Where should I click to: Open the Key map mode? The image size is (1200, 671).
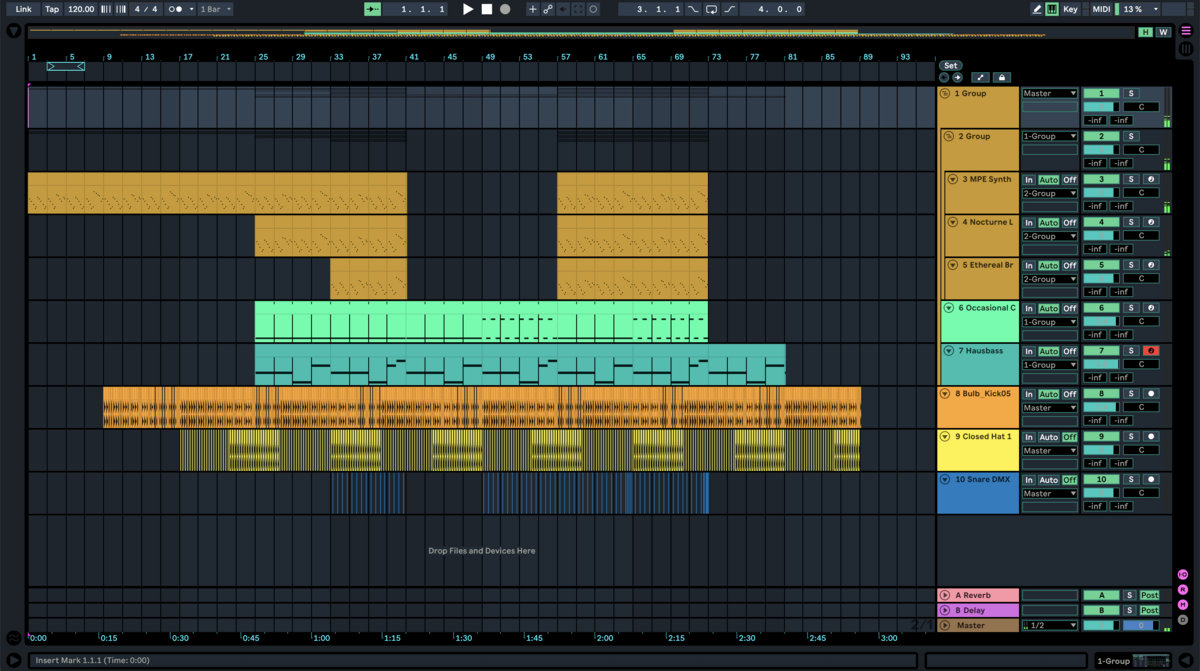[x=1071, y=9]
